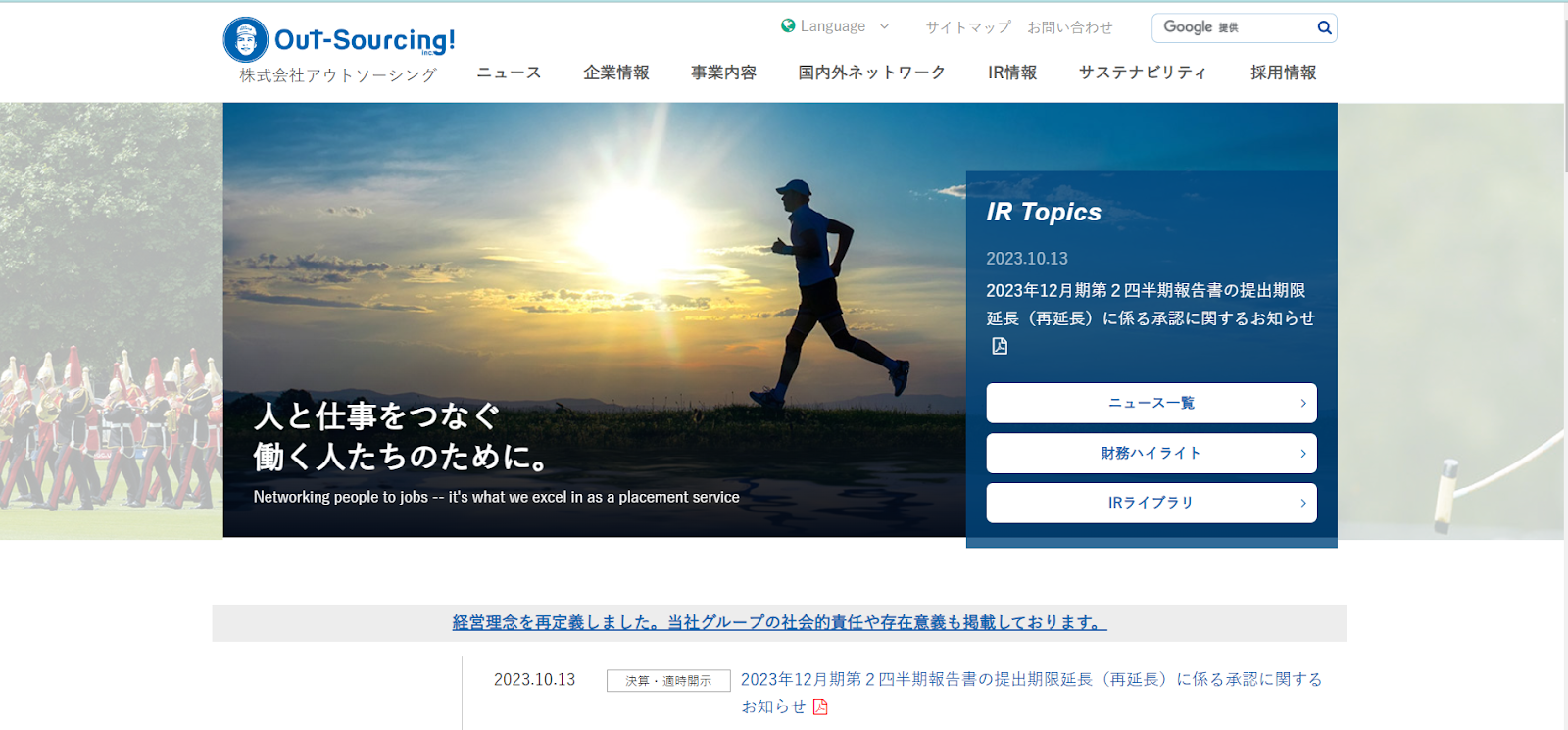
Task: Open the 事業内容 menu
Action: point(723,73)
